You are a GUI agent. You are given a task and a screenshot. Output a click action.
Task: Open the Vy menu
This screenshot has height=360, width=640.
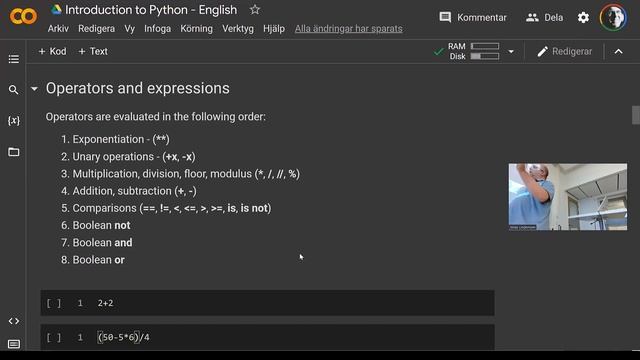129,29
